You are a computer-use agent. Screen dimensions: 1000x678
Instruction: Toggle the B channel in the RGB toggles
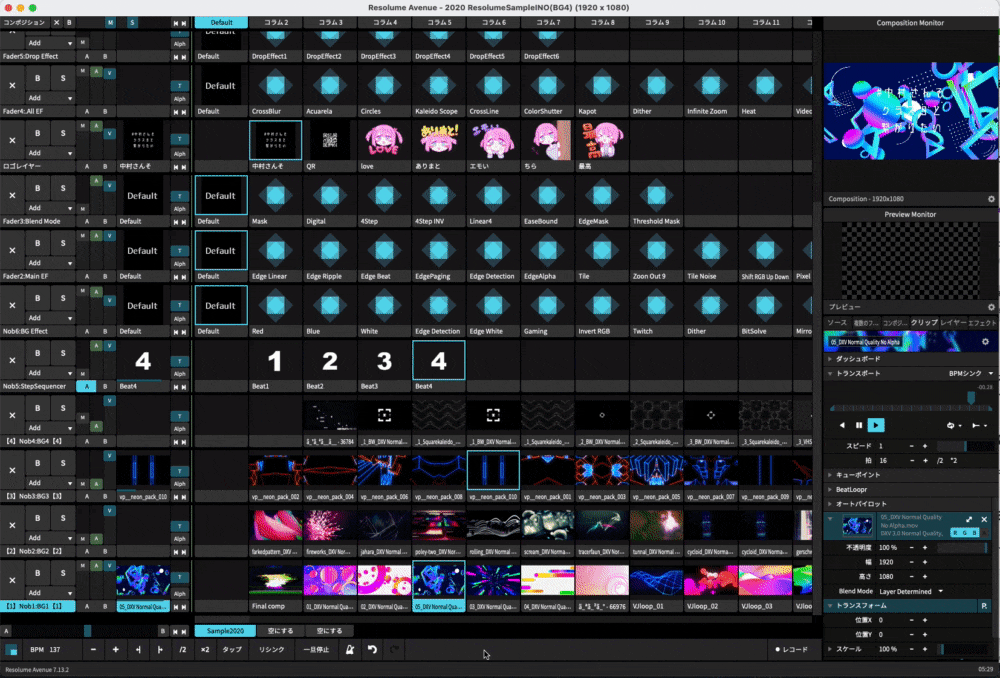tap(974, 532)
